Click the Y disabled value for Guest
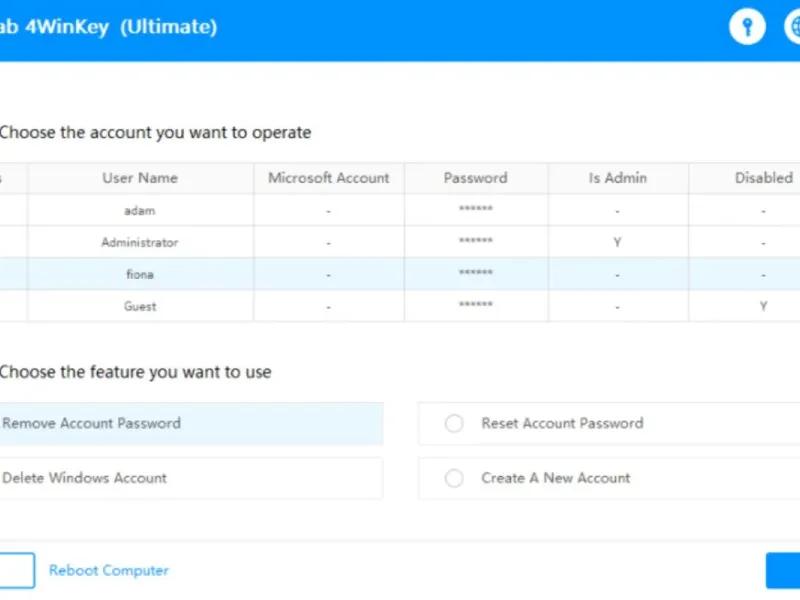800x600 pixels. pos(763,306)
